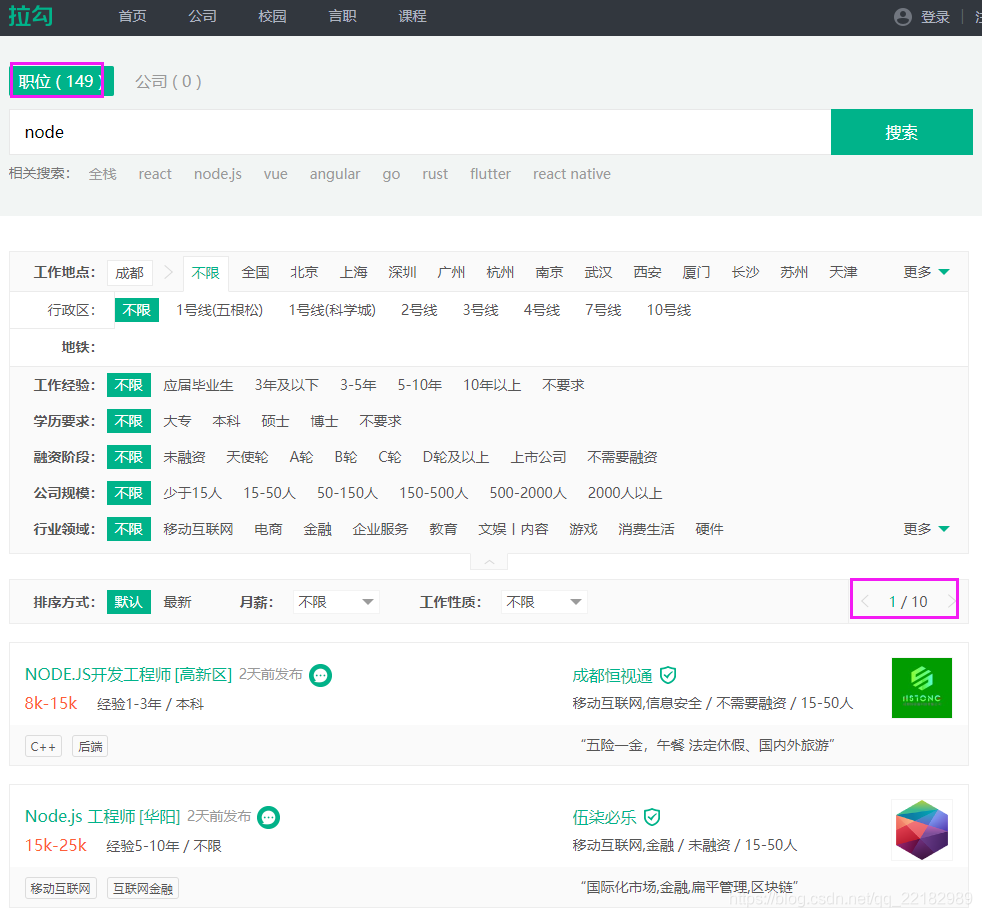The height and width of the screenshot is (917, 982).
Task: Open 言职 in top navigation
Action: coord(343,16)
